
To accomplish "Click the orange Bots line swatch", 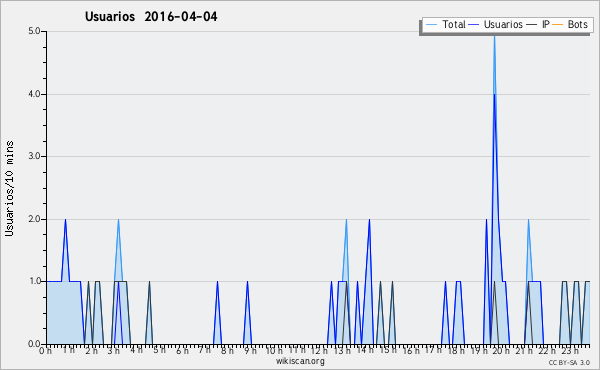I will 558,25.
